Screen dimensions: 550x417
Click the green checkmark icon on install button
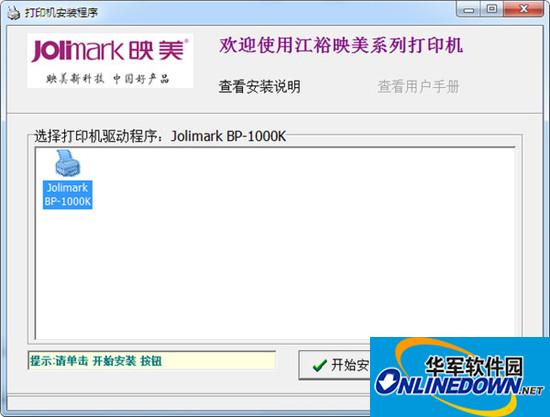point(319,366)
